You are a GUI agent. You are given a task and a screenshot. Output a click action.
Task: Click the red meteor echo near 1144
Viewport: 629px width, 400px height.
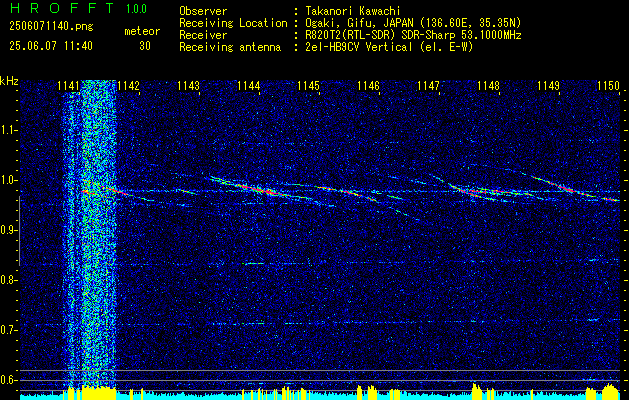click(257, 189)
